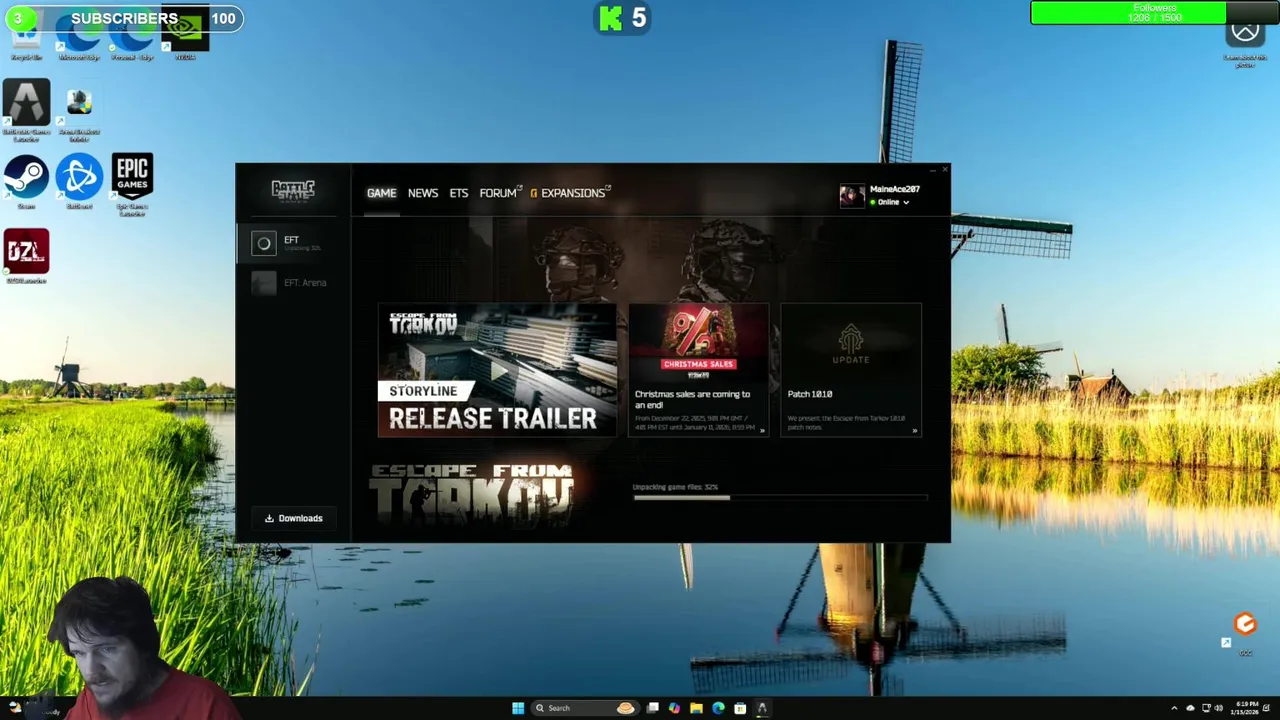Click the EFT game icon in sidebar
This screenshot has height=720, width=1280.
tap(263, 243)
